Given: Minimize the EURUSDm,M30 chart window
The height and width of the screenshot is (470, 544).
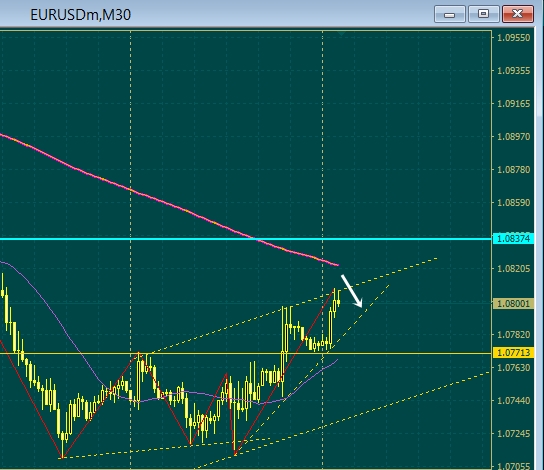Looking at the screenshot, I should click(x=450, y=14).
